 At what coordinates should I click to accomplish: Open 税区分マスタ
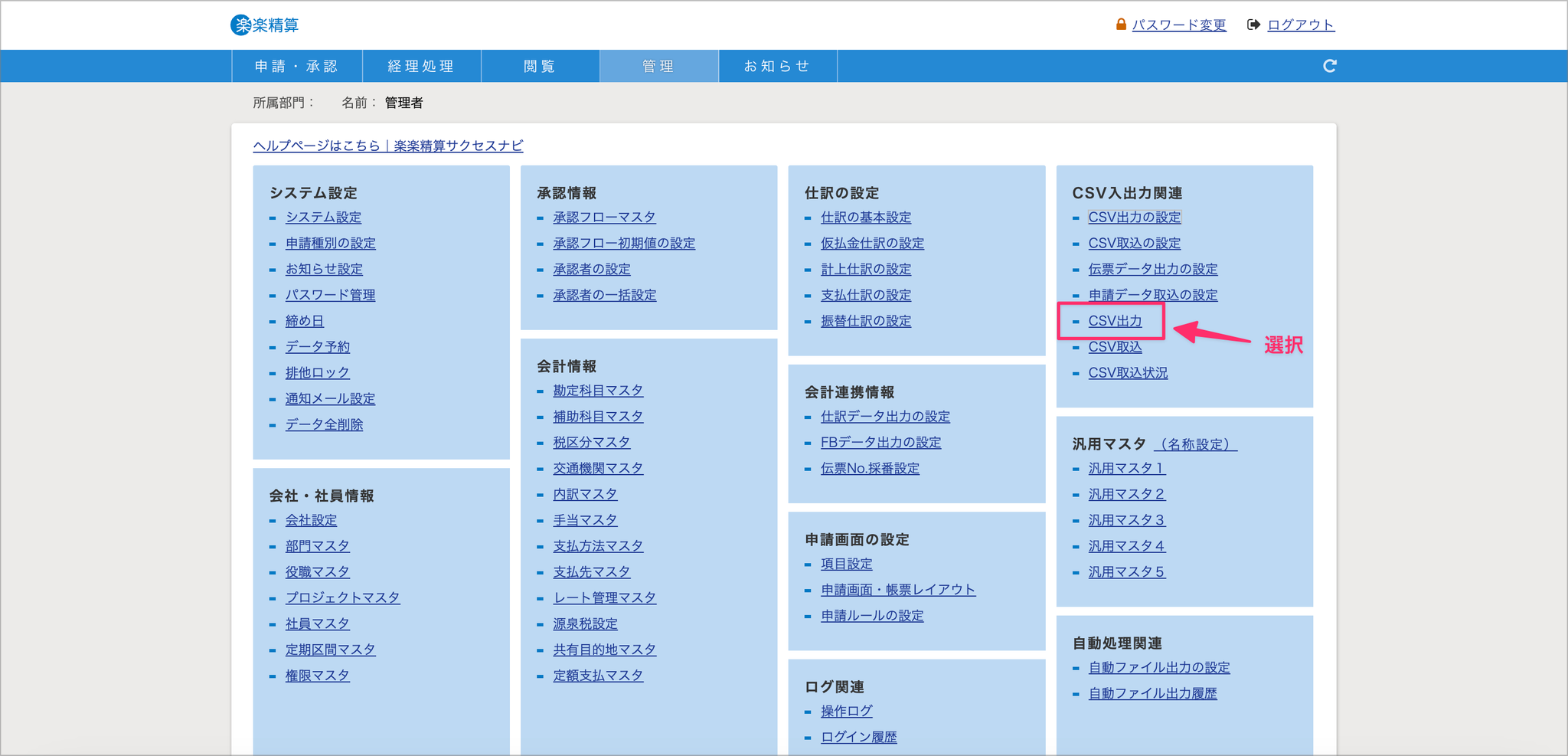(592, 443)
